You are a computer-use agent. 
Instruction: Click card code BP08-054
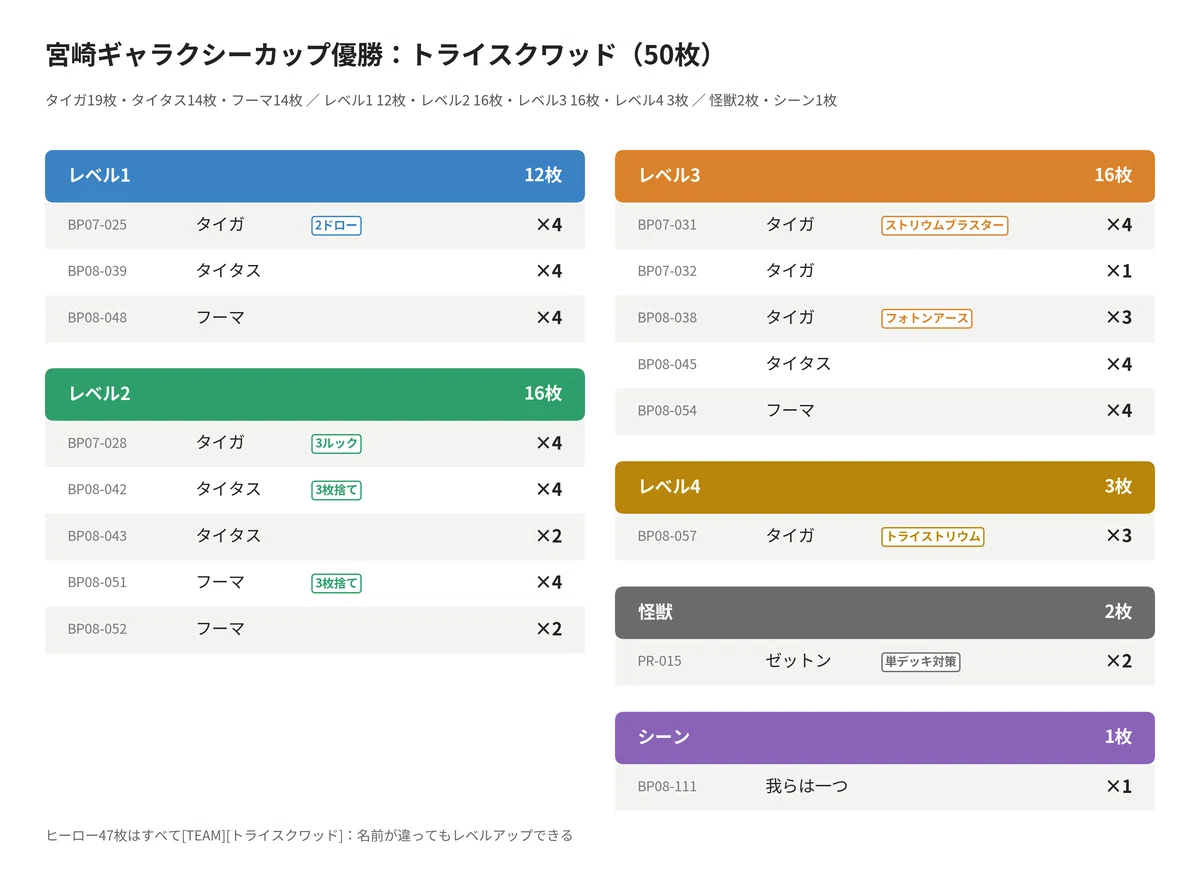(x=667, y=411)
